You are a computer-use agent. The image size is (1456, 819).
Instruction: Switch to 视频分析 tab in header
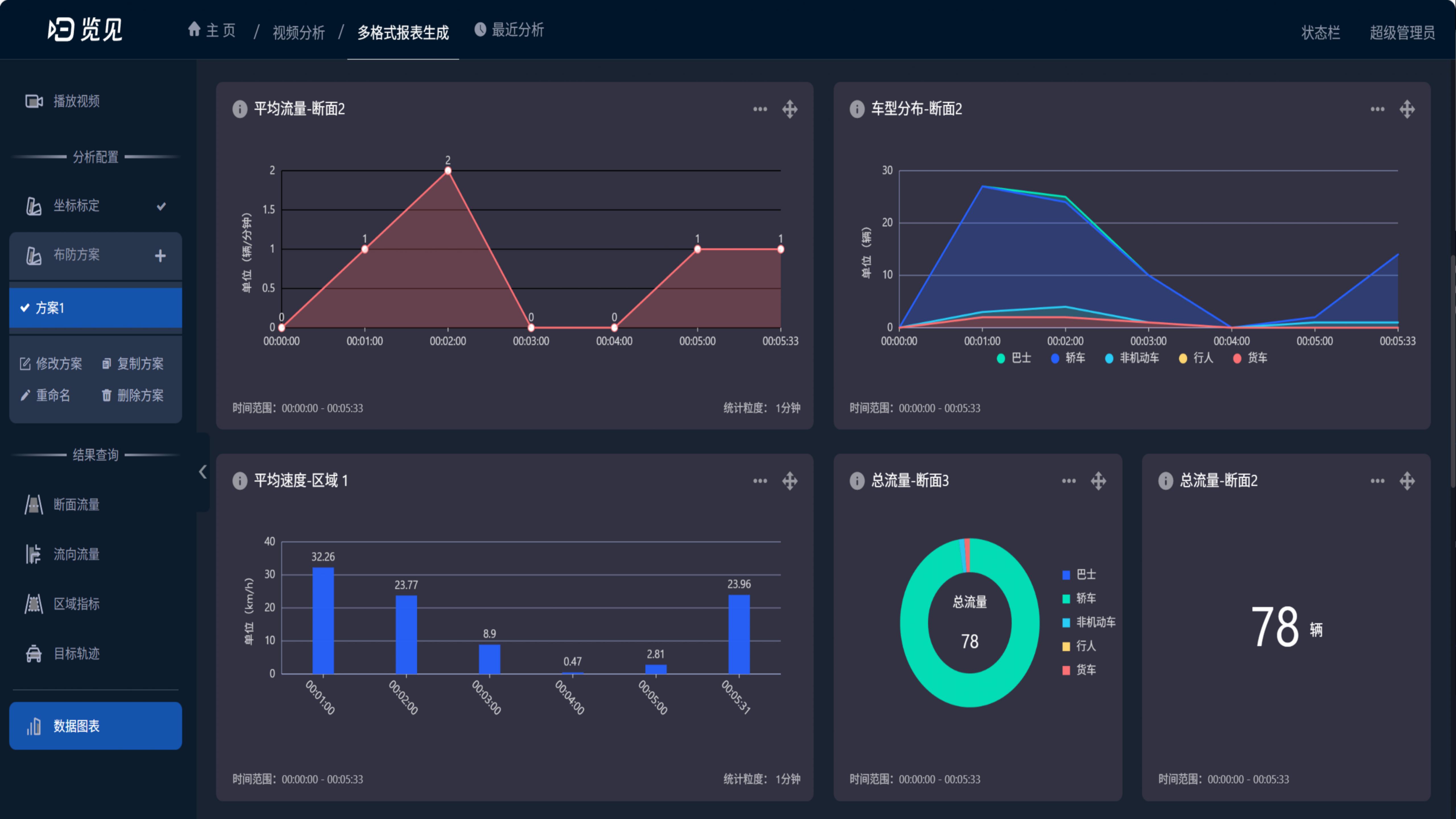[x=298, y=32]
